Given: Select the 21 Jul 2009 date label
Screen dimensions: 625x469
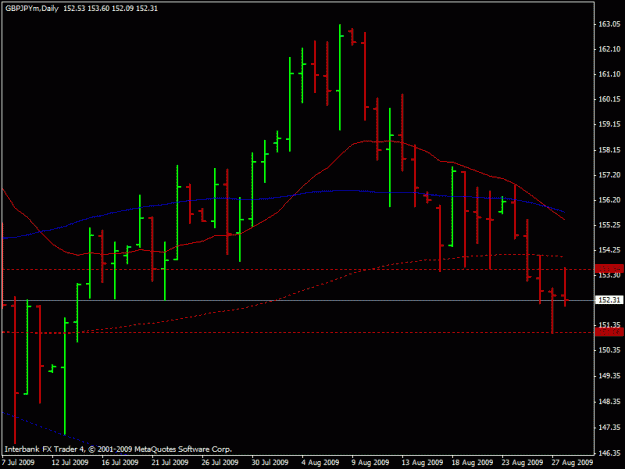Looking at the screenshot, I should 170,463.
